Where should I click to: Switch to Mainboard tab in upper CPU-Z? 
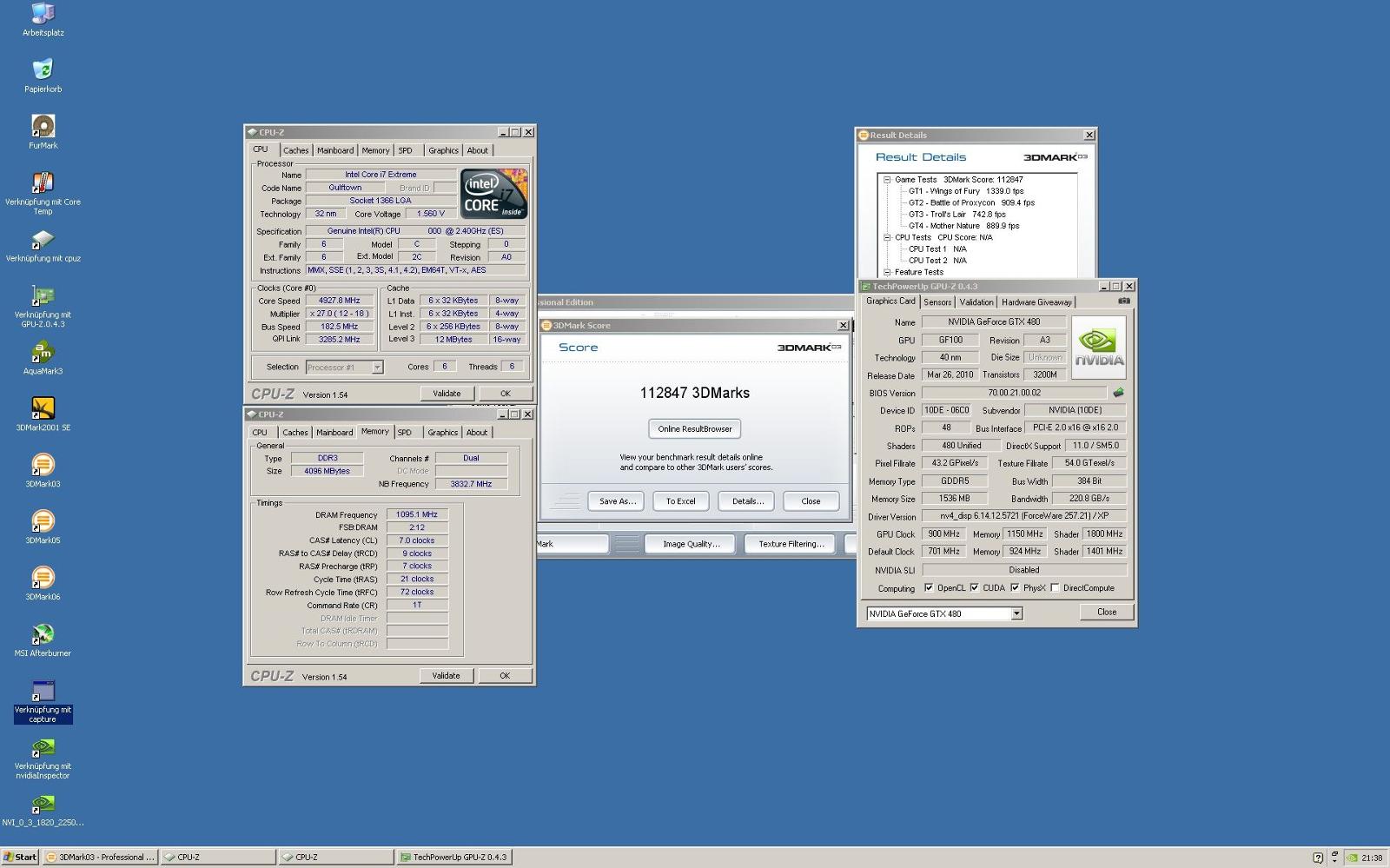point(335,150)
